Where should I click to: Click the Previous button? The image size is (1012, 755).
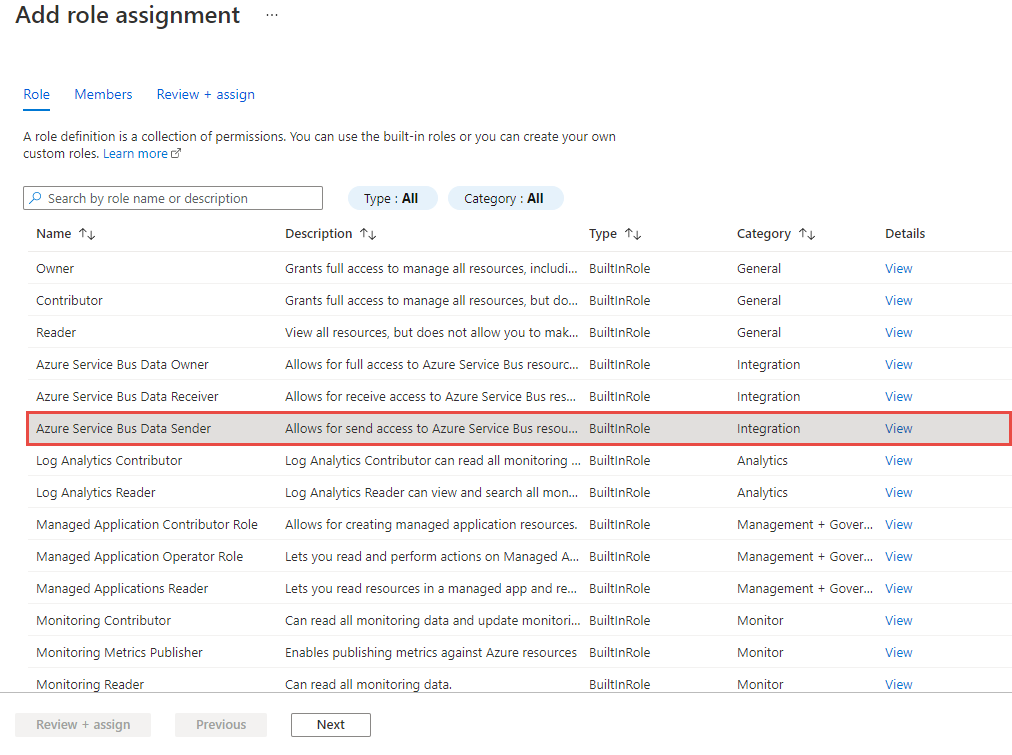pyautogui.click(x=221, y=724)
